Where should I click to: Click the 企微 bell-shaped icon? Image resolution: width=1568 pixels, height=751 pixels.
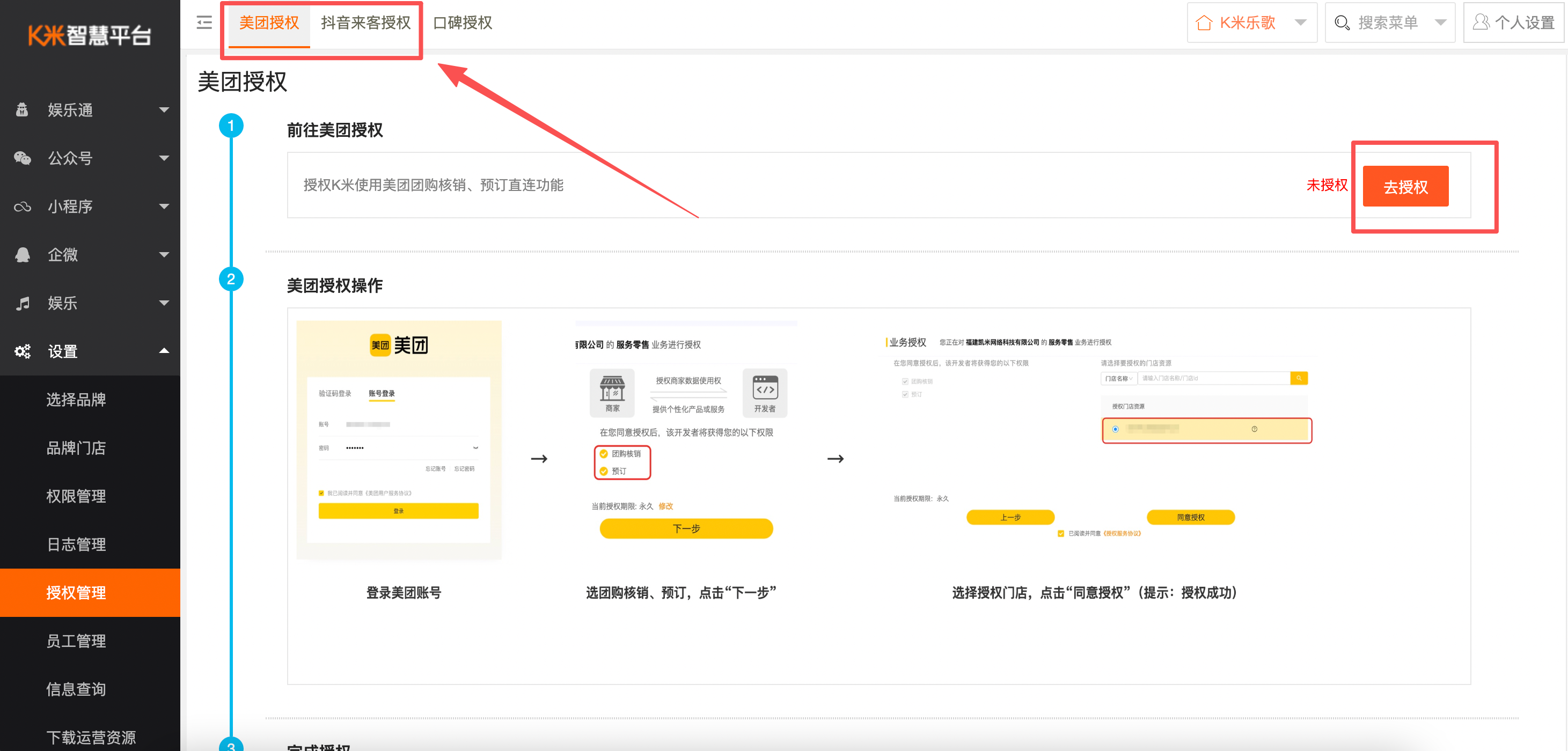23,254
